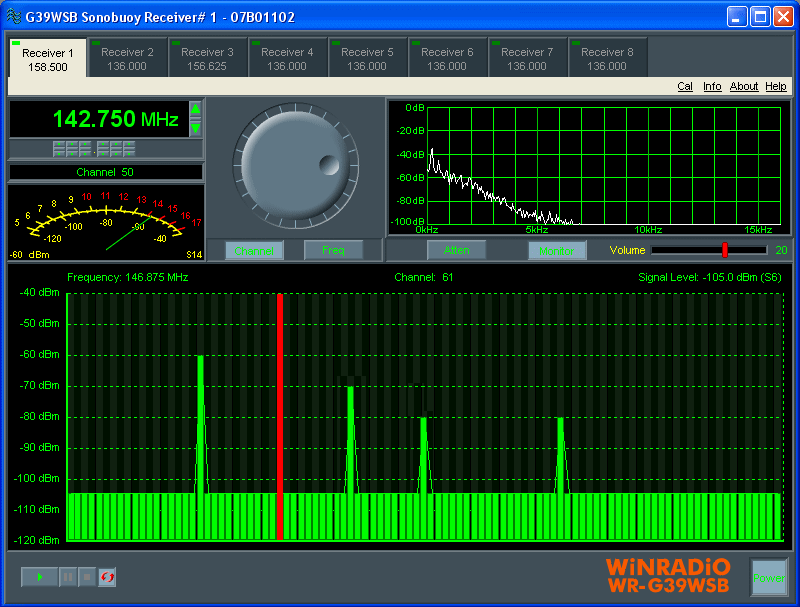
Task: Click the frequency down arrow stepper
Action: pos(196,127)
